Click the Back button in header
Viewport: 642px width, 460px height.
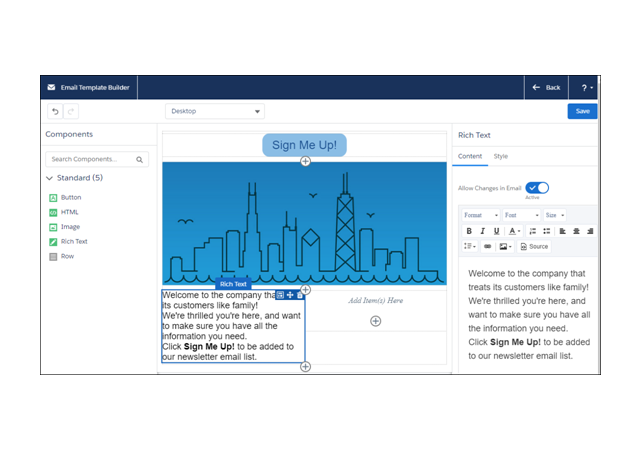(x=546, y=88)
